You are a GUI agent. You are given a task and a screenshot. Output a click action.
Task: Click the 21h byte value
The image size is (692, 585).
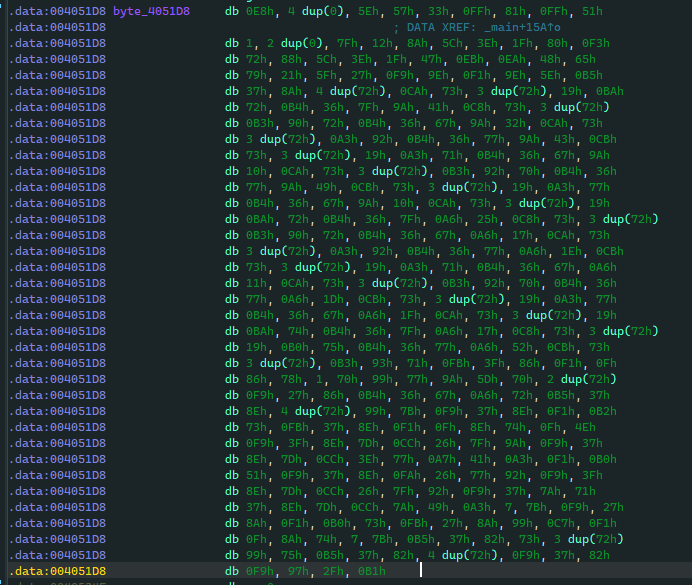(x=291, y=75)
